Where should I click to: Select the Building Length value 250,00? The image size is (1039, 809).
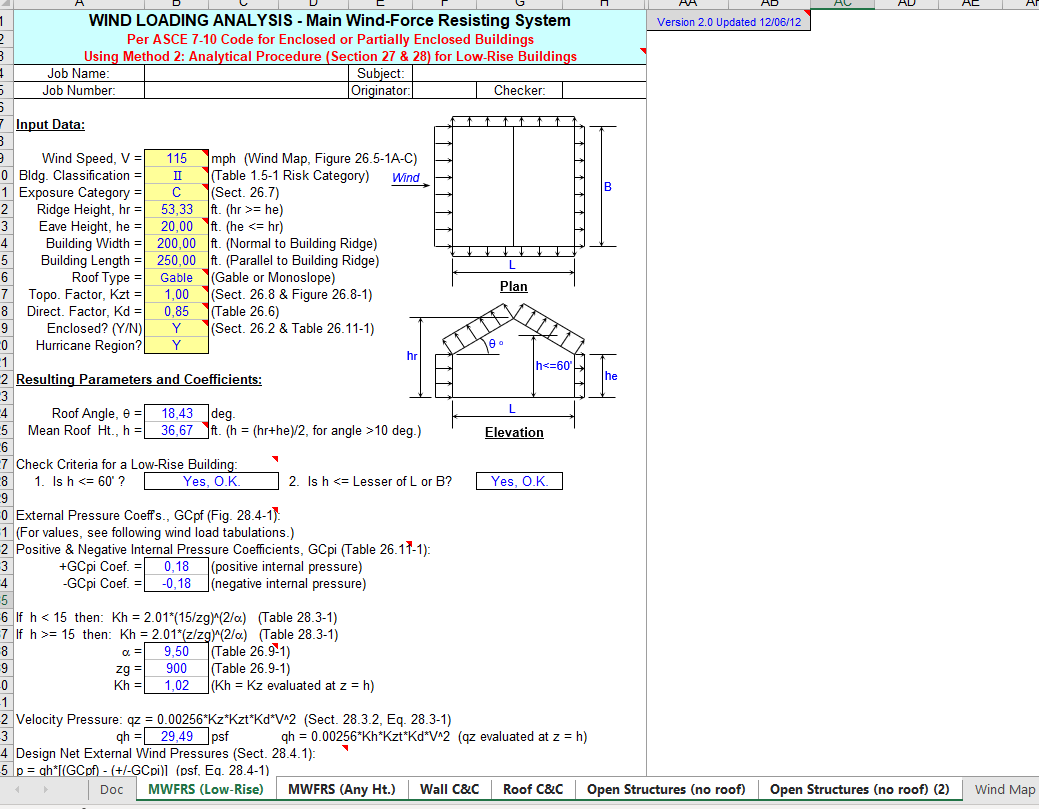[x=176, y=260]
